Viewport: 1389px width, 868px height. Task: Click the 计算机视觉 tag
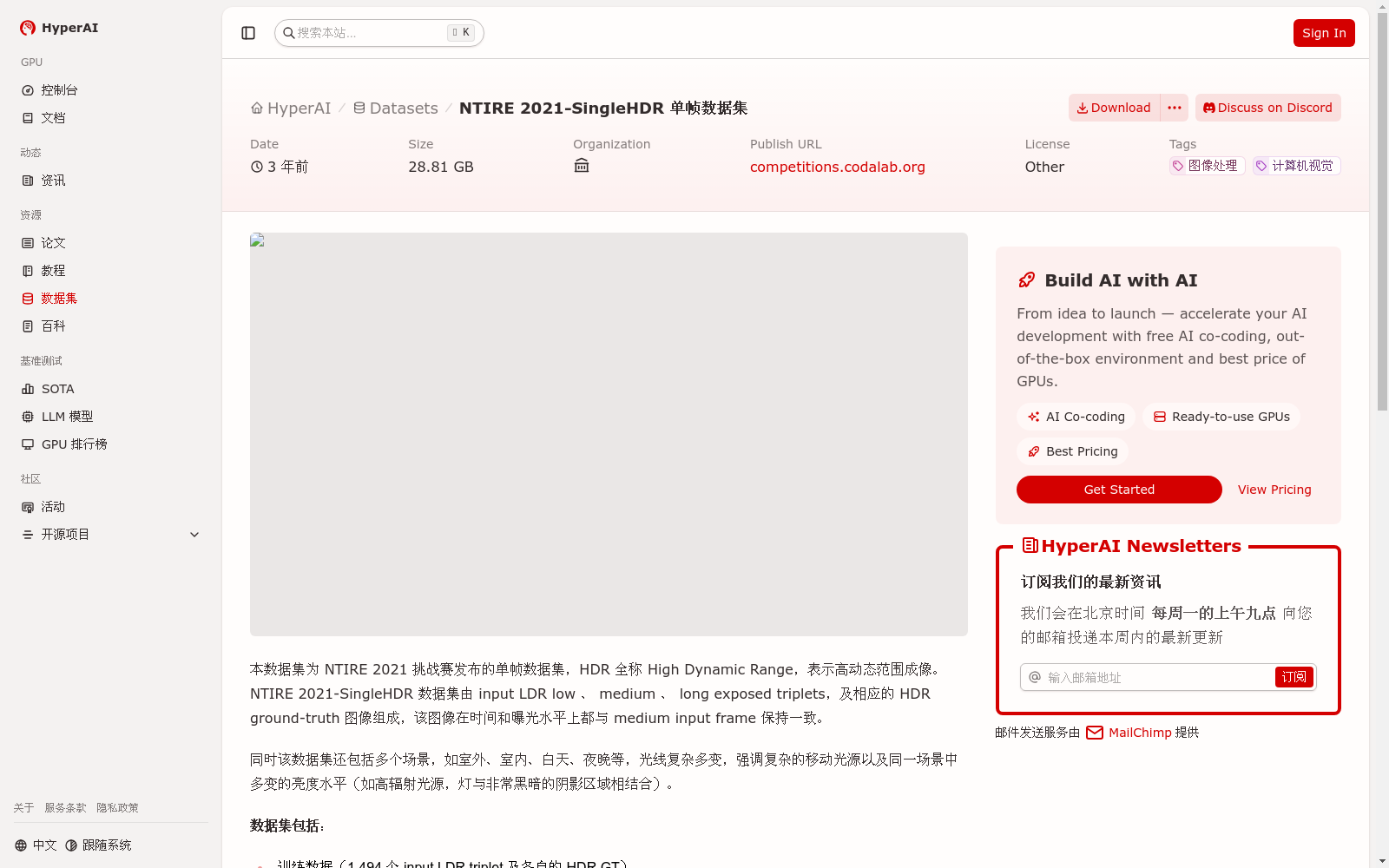pyautogui.click(x=1297, y=166)
